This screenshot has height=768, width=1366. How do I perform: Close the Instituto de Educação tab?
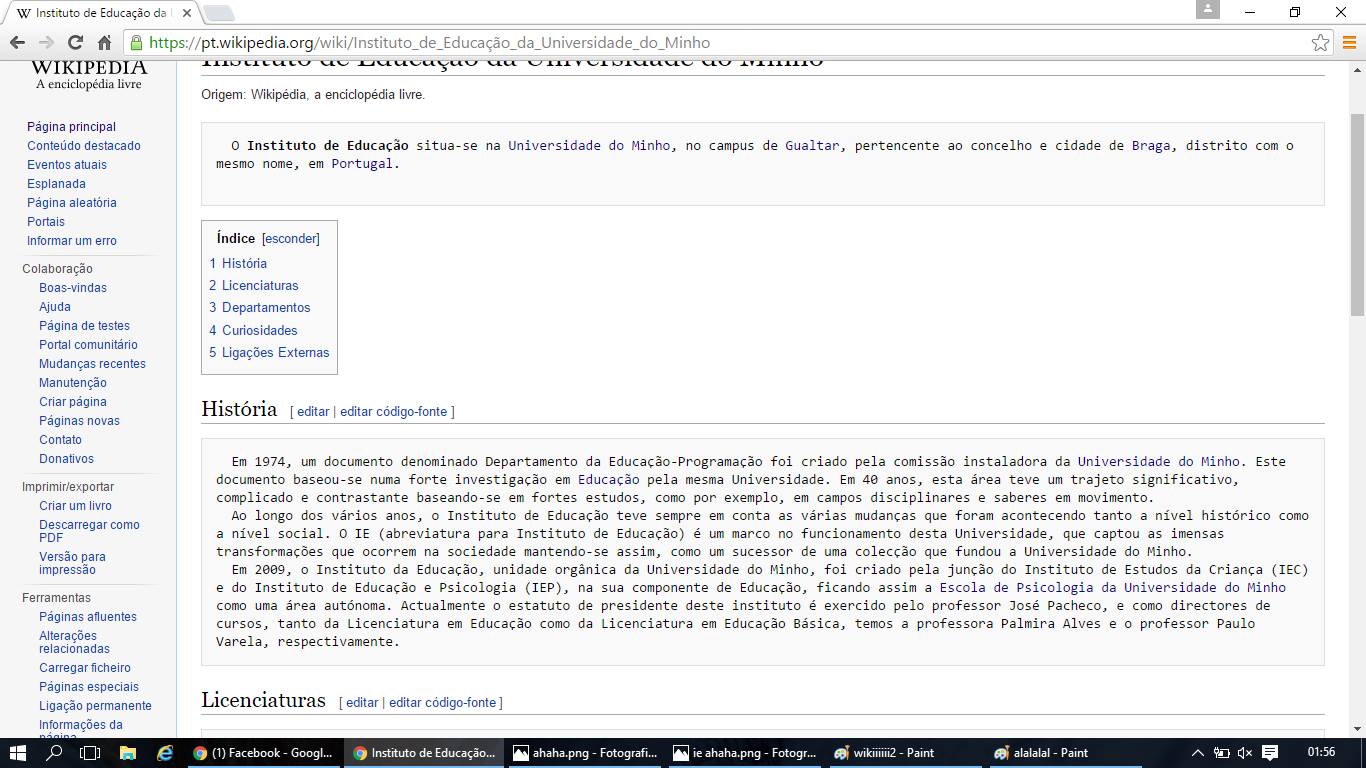tap(186, 13)
